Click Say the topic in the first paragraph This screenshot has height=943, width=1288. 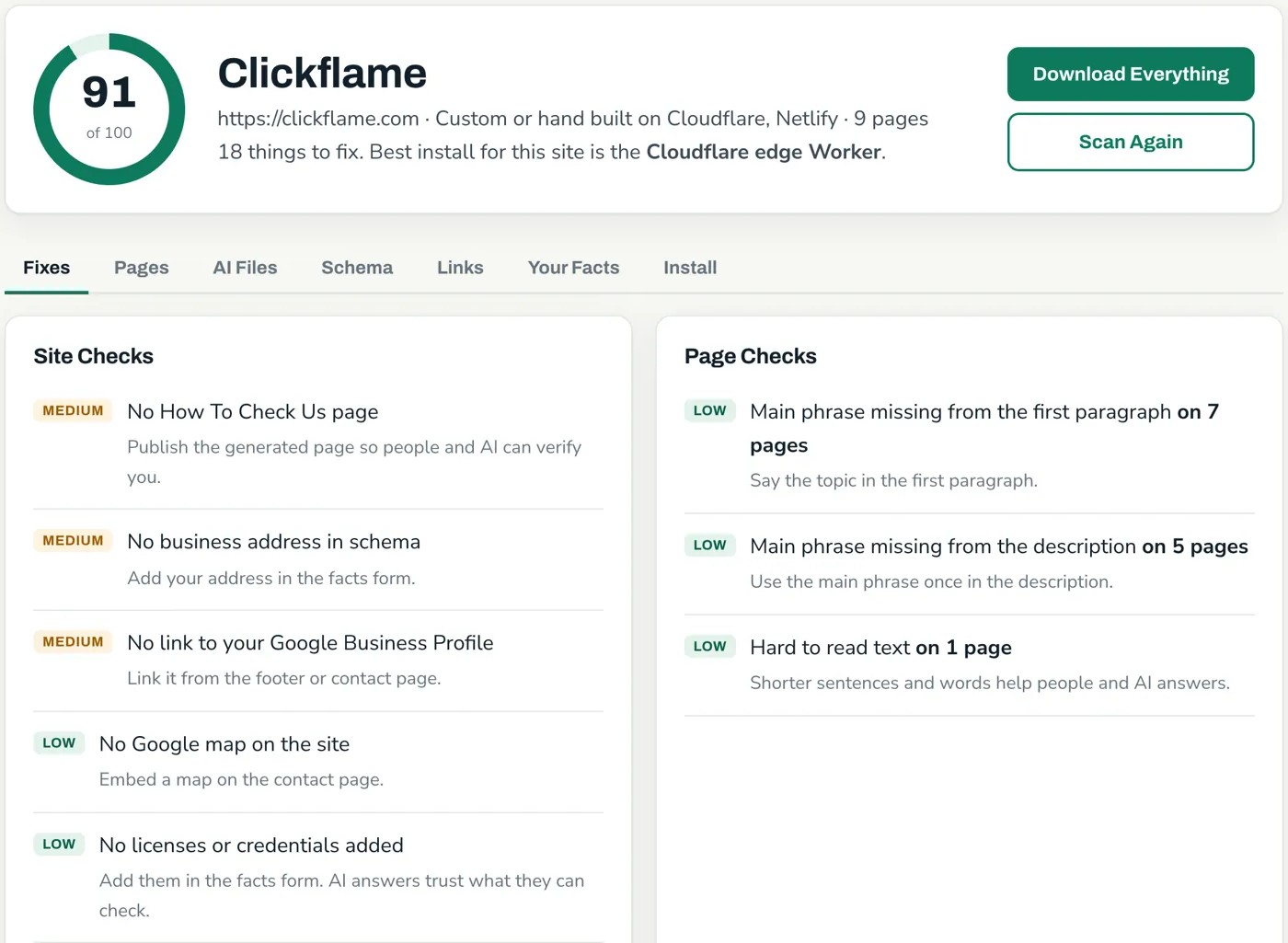tap(893, 481)
